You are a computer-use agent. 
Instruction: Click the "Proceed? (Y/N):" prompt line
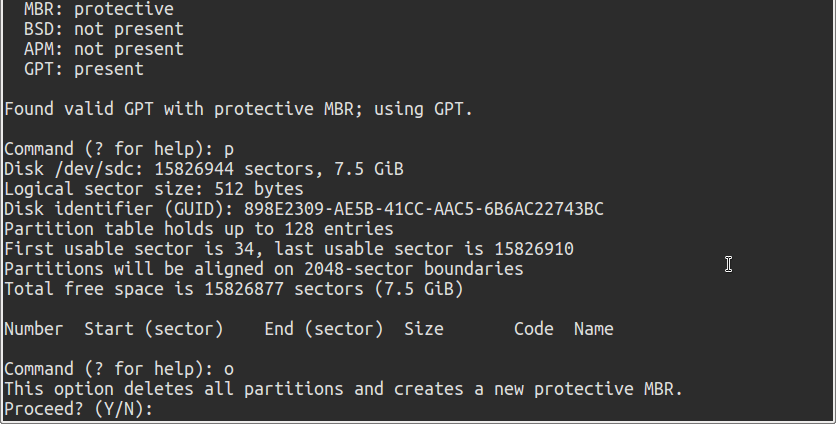(79, 409)
